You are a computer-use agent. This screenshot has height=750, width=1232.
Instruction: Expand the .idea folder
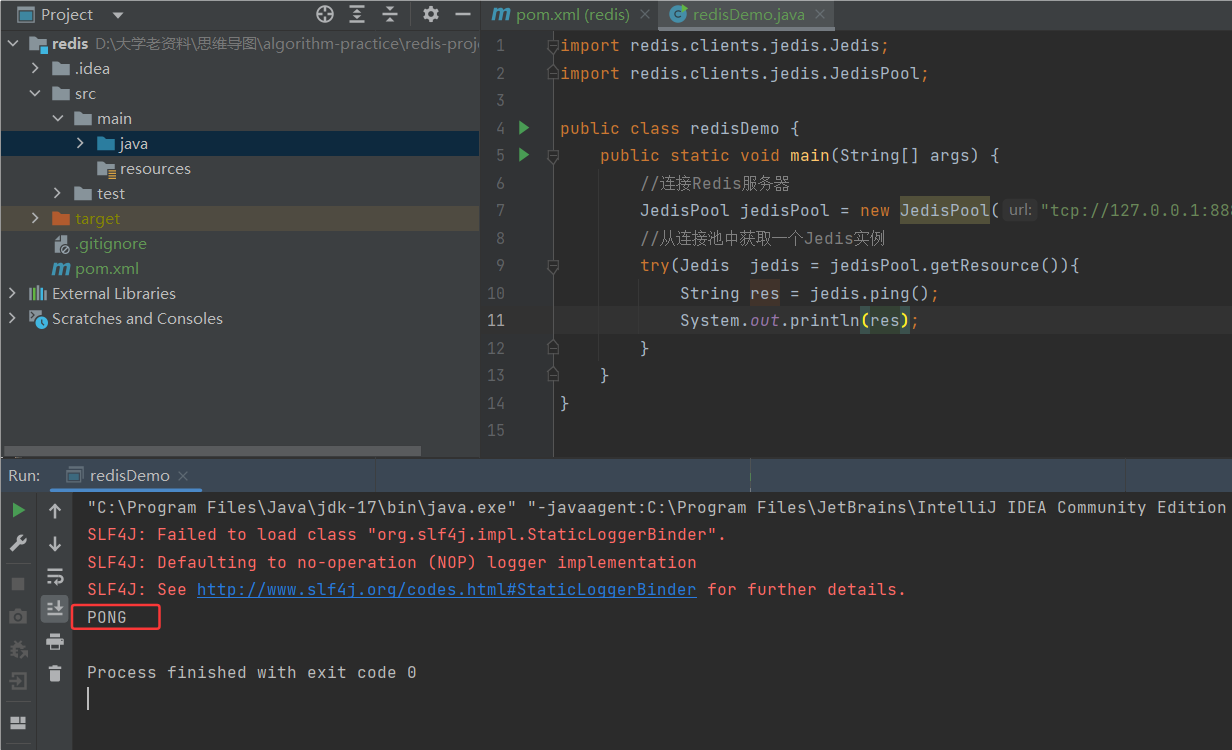tap(36, 68)
